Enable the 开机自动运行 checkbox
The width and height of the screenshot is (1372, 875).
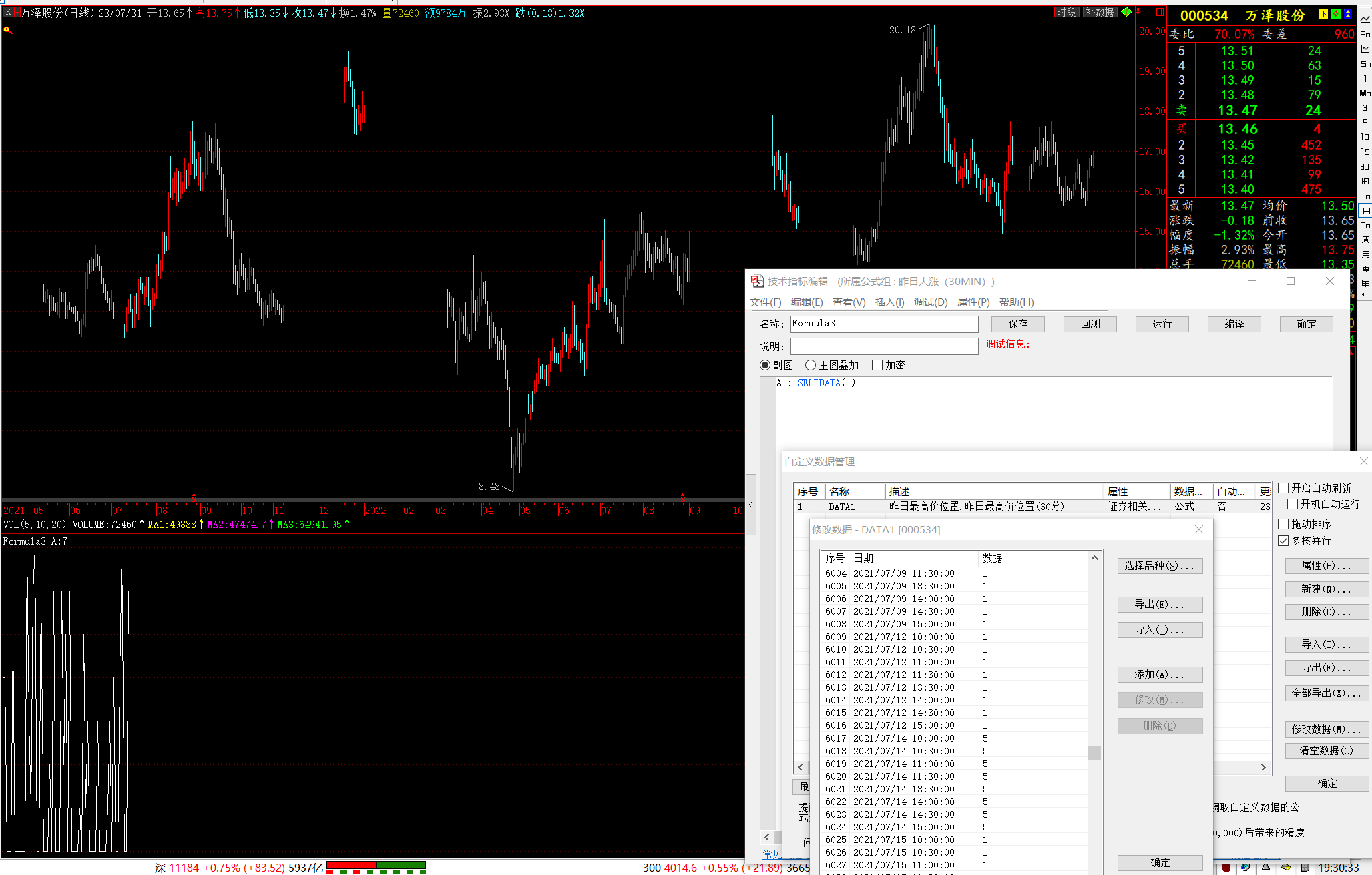coord(1293,504)
